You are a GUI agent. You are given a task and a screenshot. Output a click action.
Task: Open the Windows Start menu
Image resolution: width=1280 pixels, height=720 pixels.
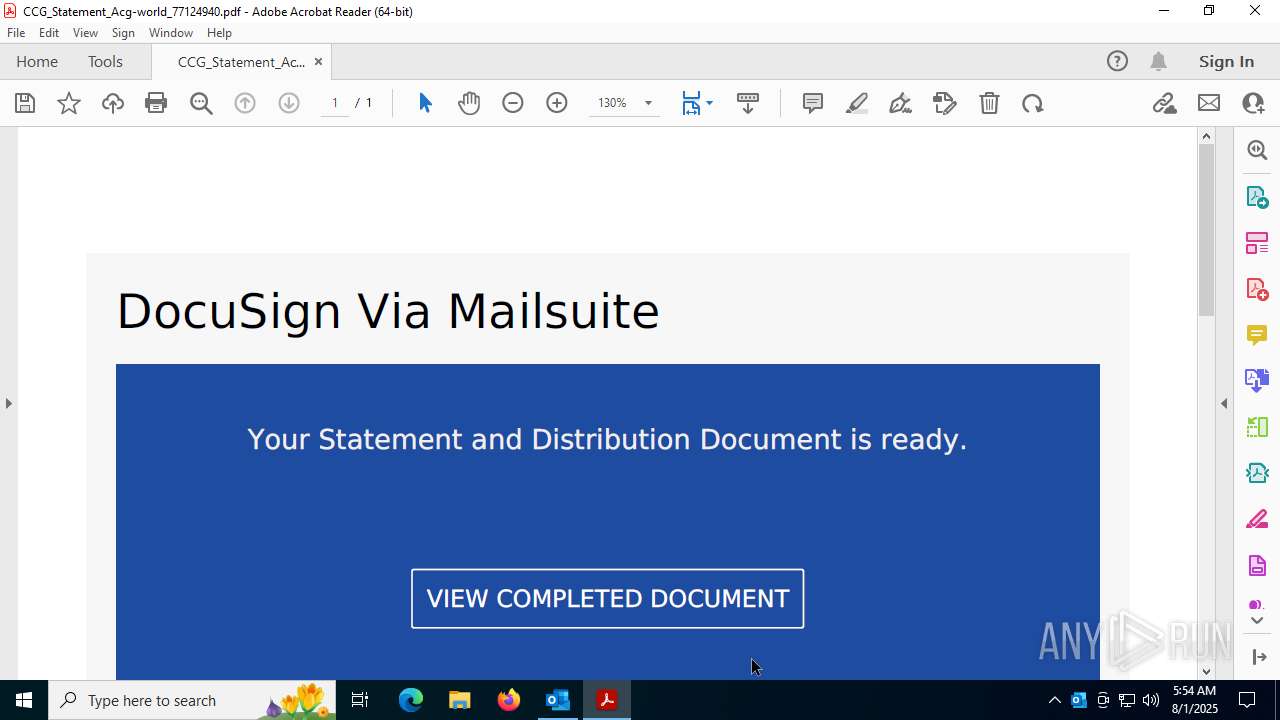[24, 700]
